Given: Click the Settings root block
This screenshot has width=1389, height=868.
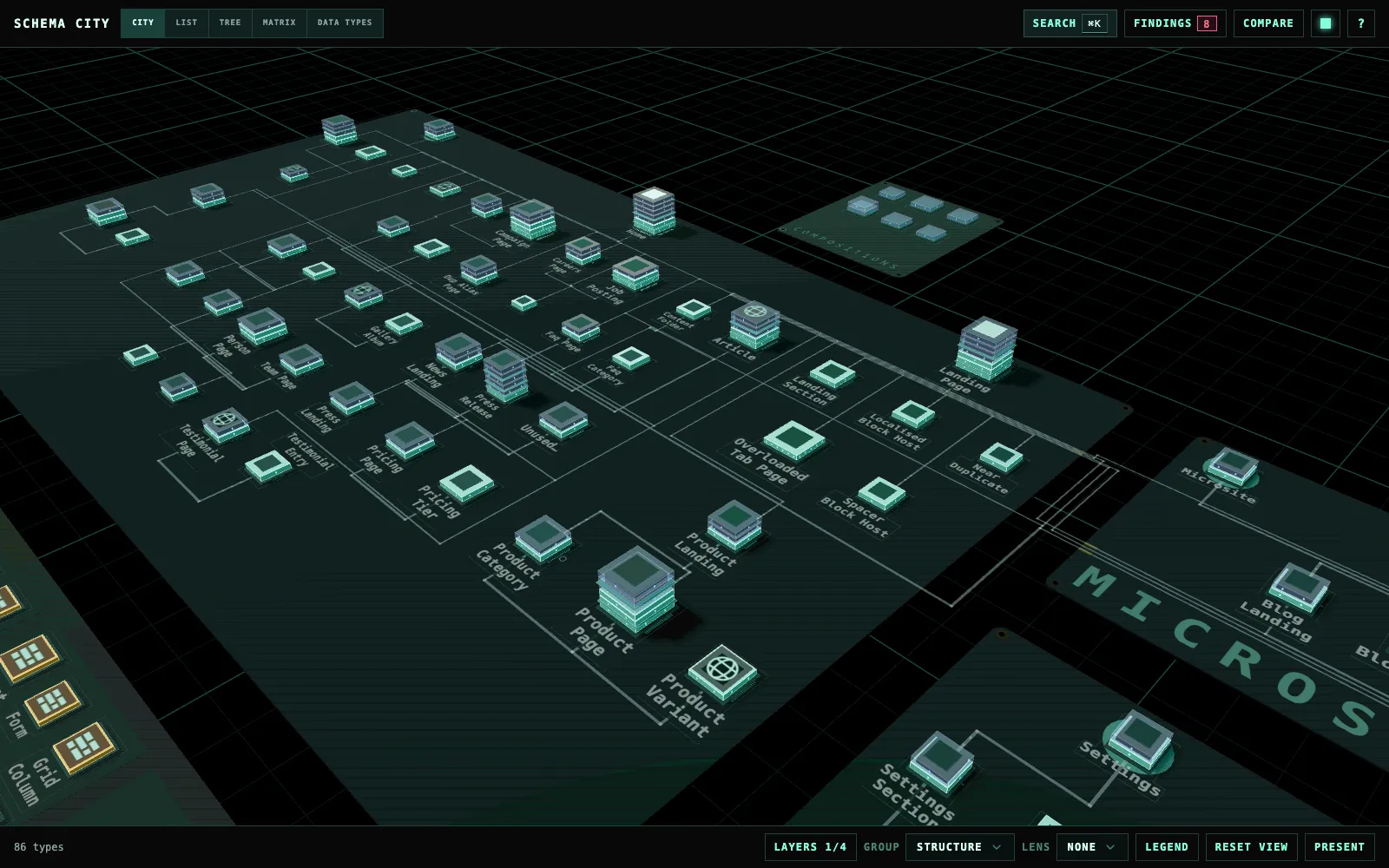Looking at the screenshot, I should [1141, 740].
